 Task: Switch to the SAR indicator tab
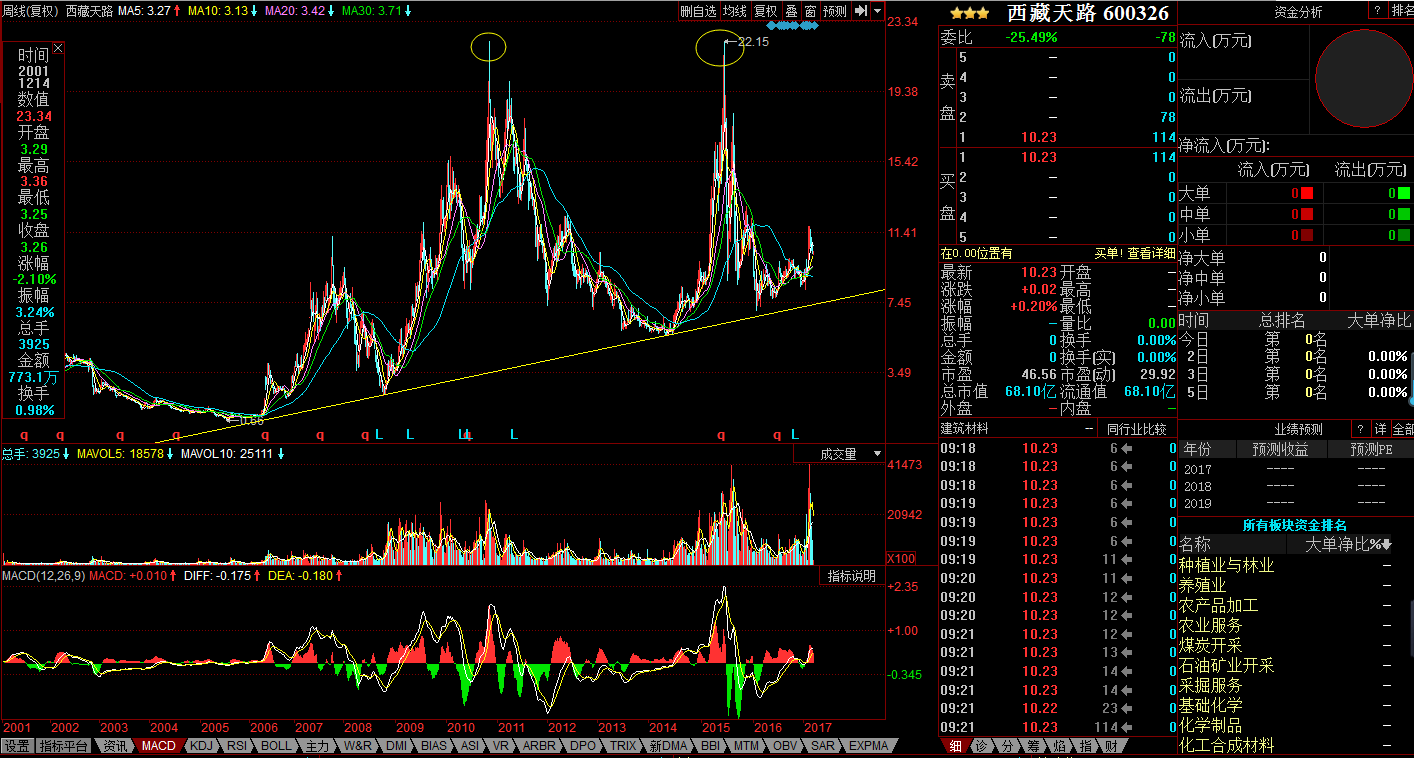point(823,746)
